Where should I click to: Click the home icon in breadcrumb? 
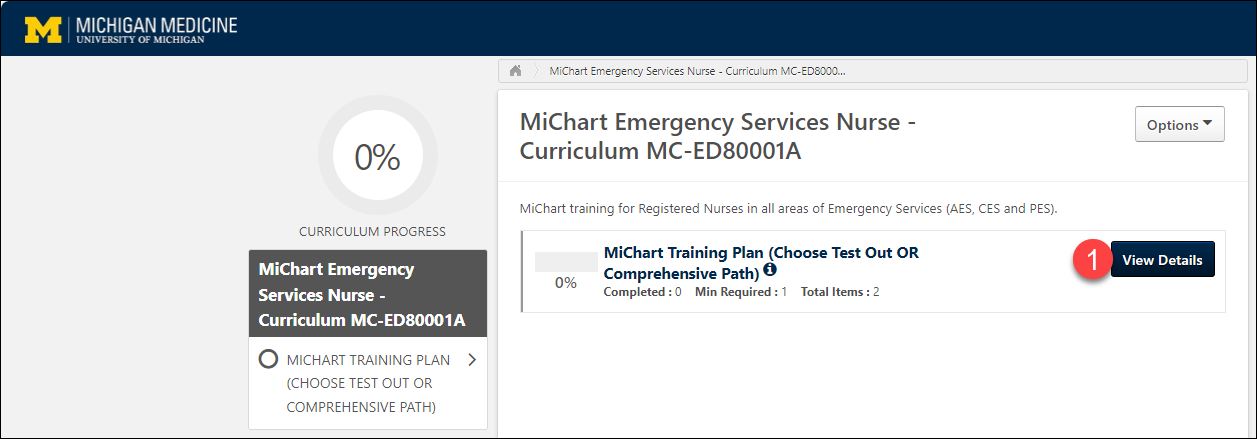516,72
